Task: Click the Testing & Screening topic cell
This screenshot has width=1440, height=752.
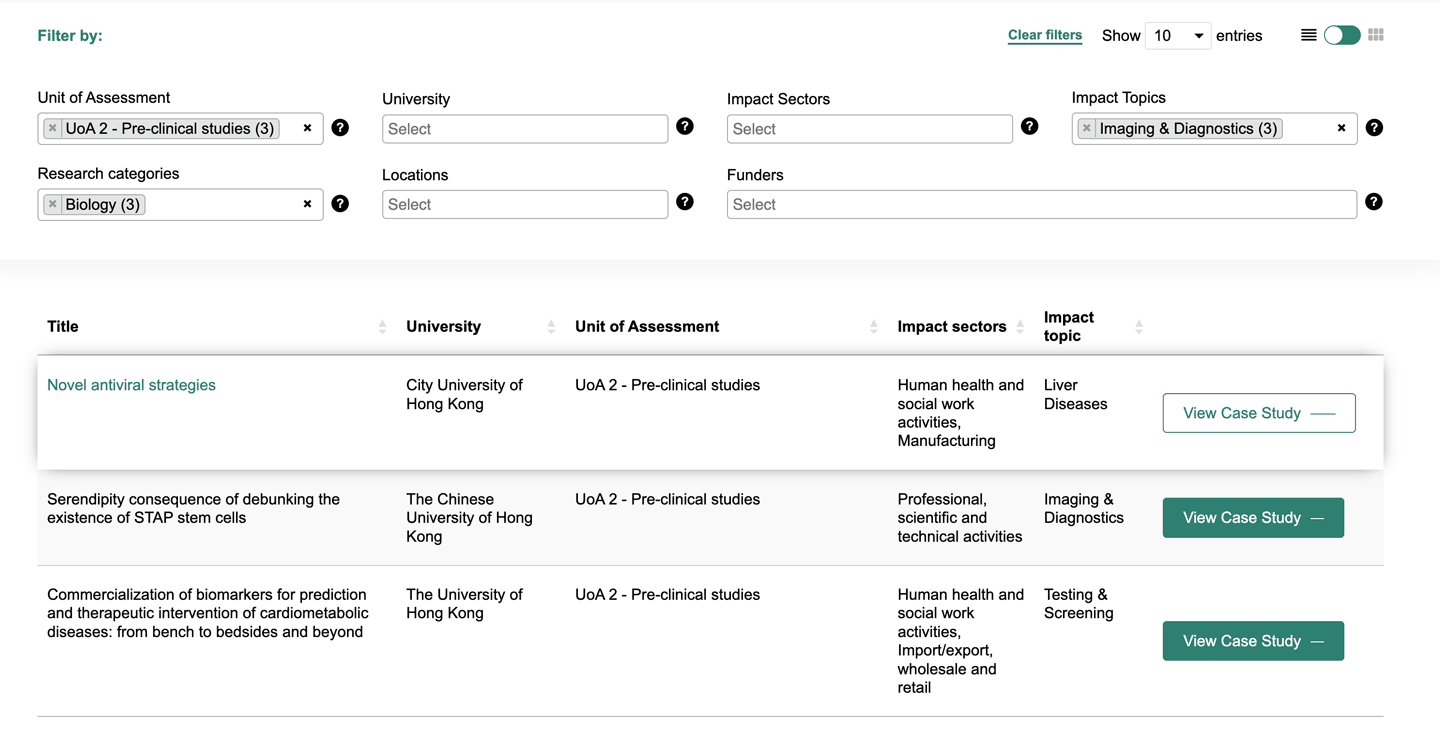Action: tap(1079, 604)
